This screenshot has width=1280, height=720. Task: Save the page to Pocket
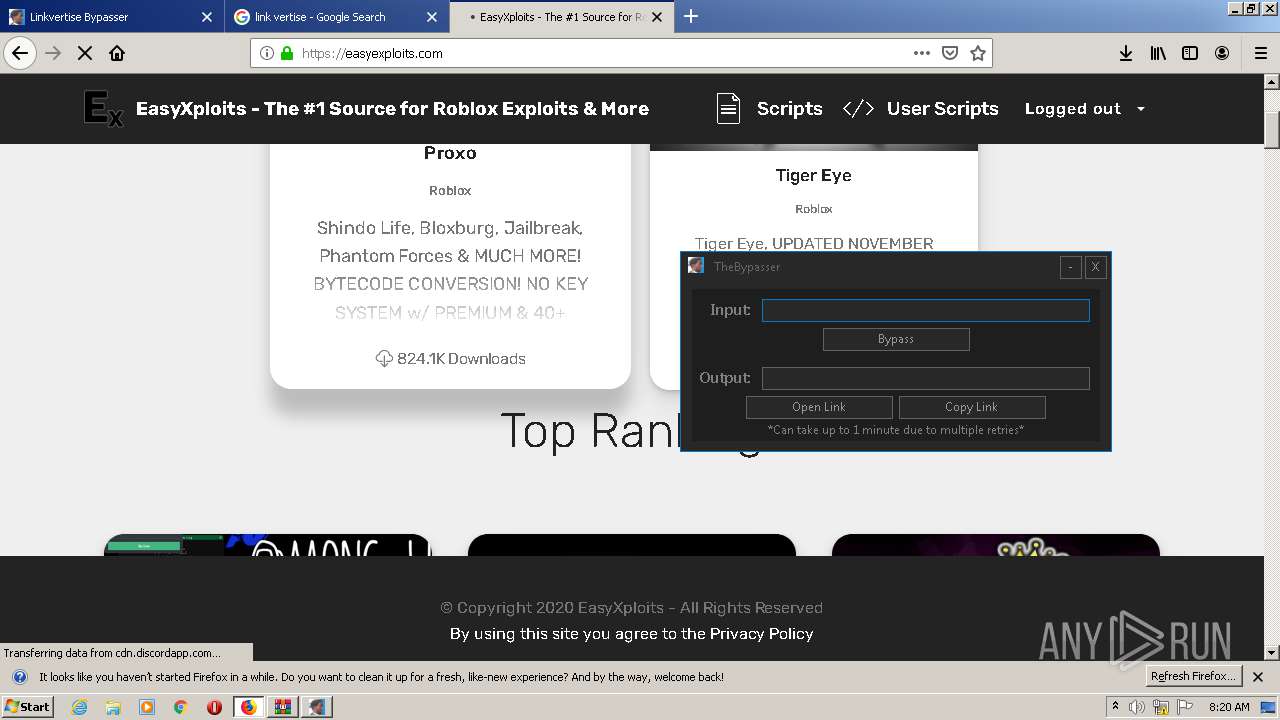point(950,53)
